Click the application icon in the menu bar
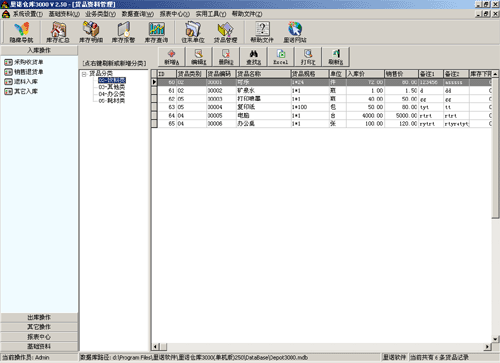500x363 pixels. (6, 14)
